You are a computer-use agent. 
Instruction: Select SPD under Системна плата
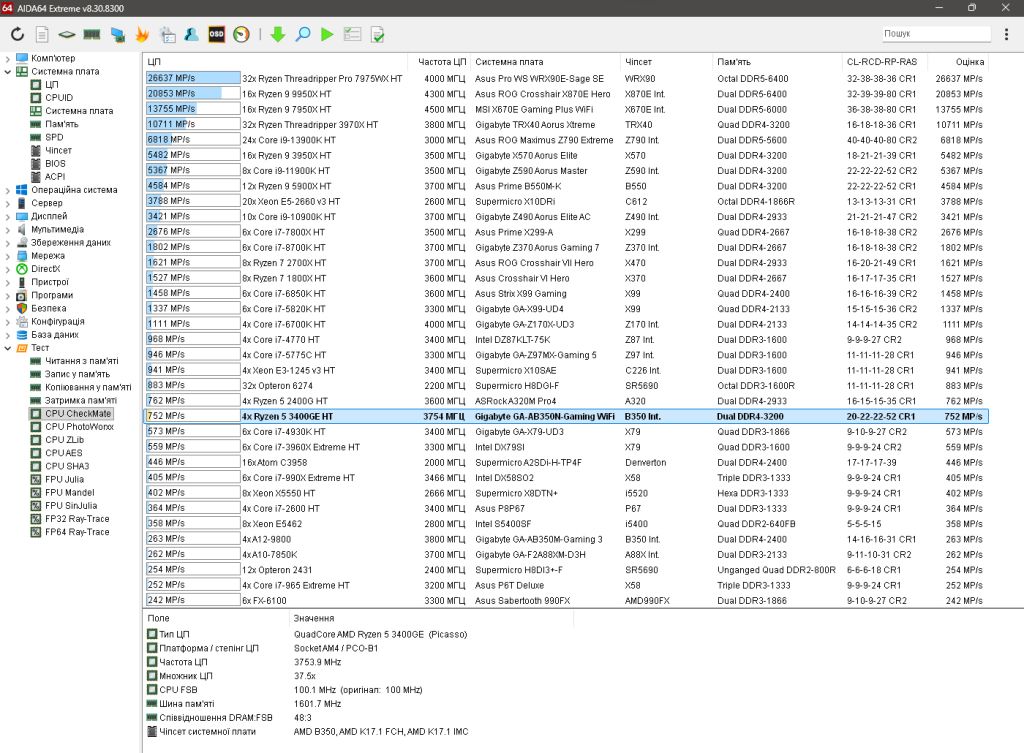click(54, 137)
